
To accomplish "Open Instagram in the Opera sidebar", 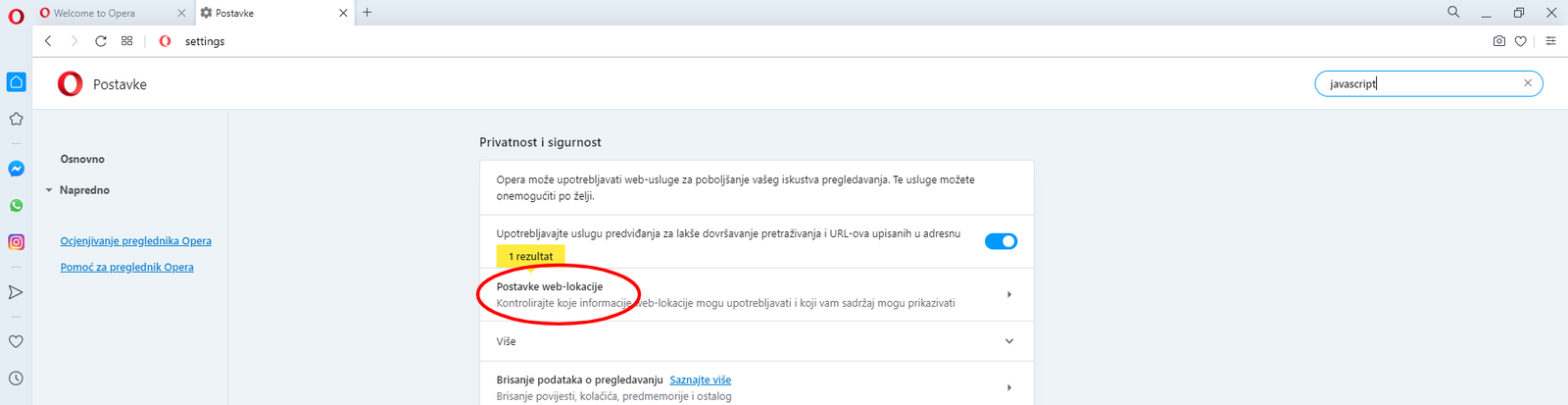I will pyautogui.click(x=16, y=242).
